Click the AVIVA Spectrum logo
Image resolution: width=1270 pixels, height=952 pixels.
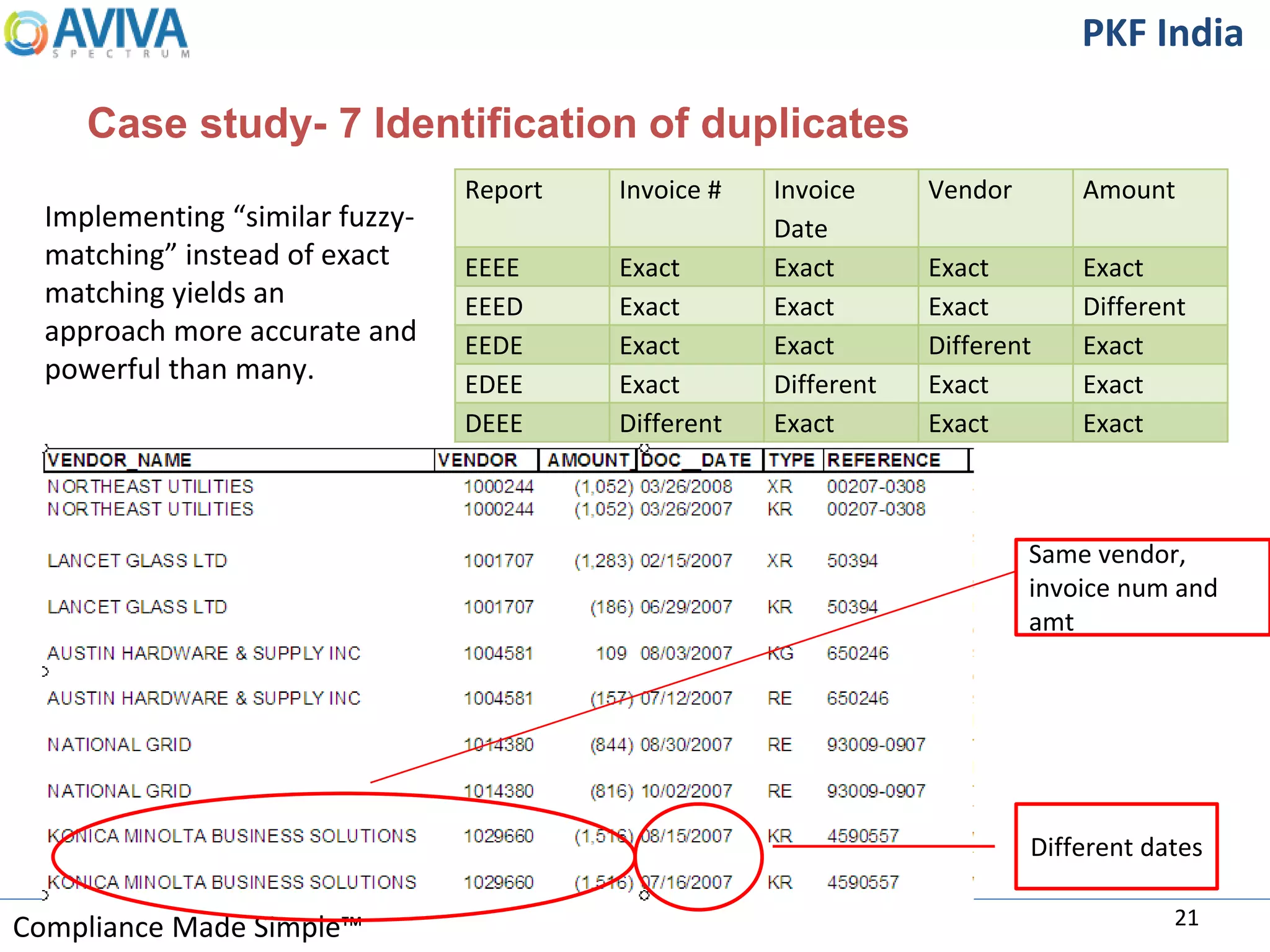[97, 33]
